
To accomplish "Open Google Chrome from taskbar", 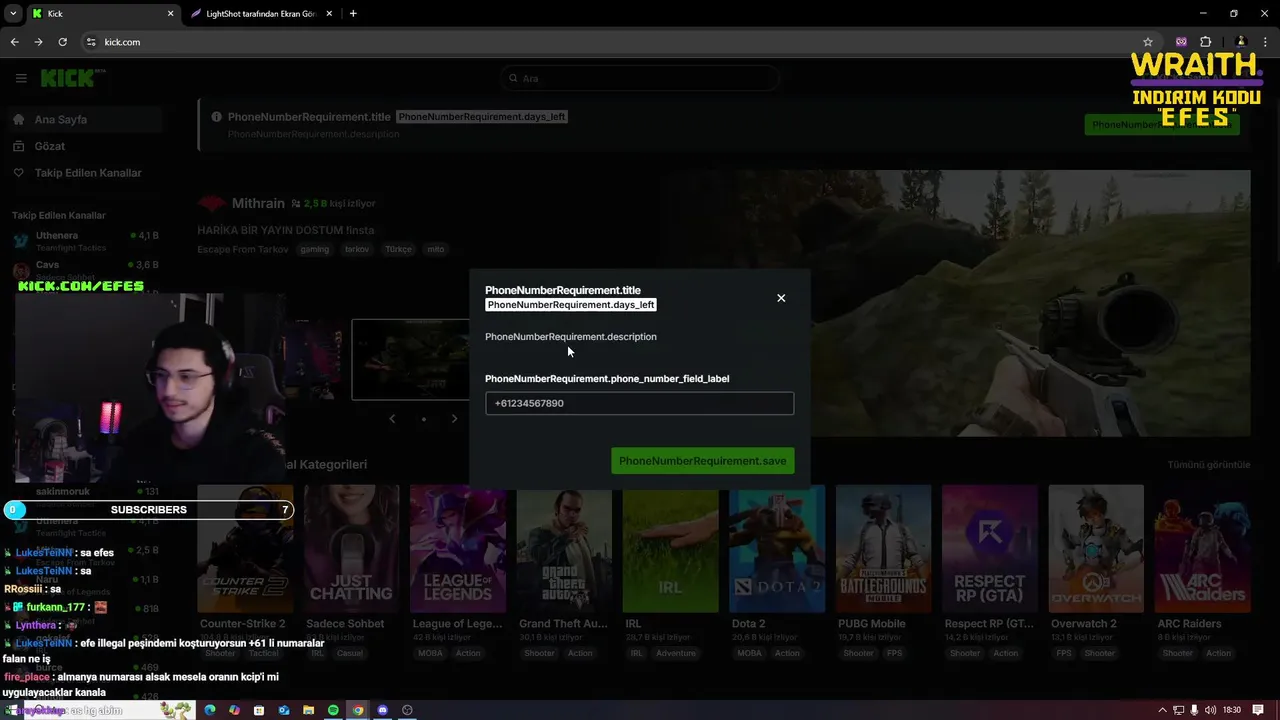I will [358, 710].
